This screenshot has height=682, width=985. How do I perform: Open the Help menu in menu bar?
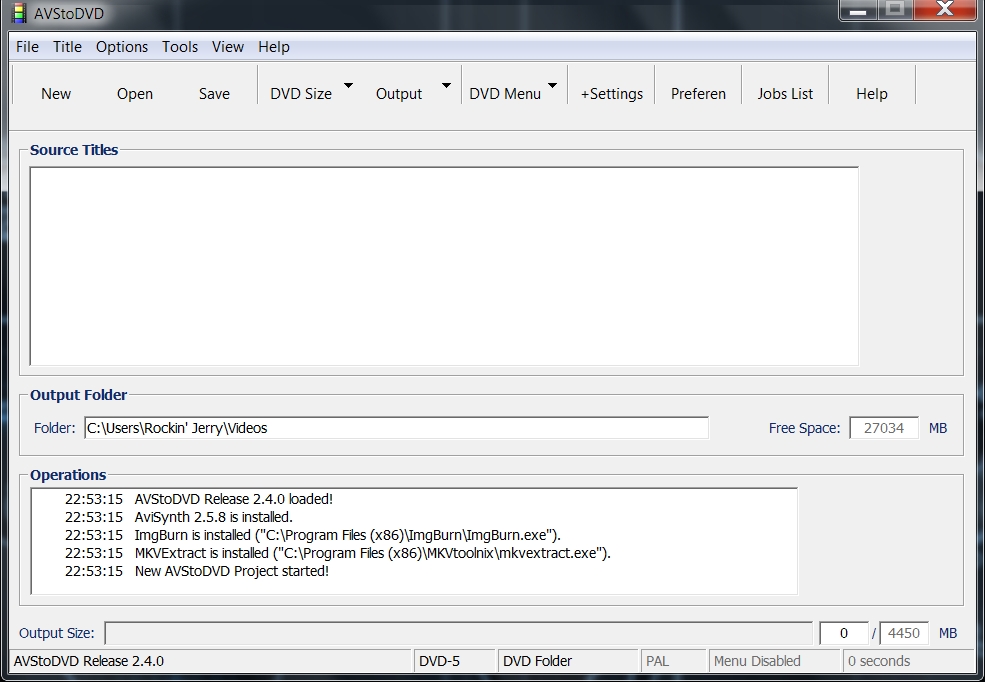(274, 47)
